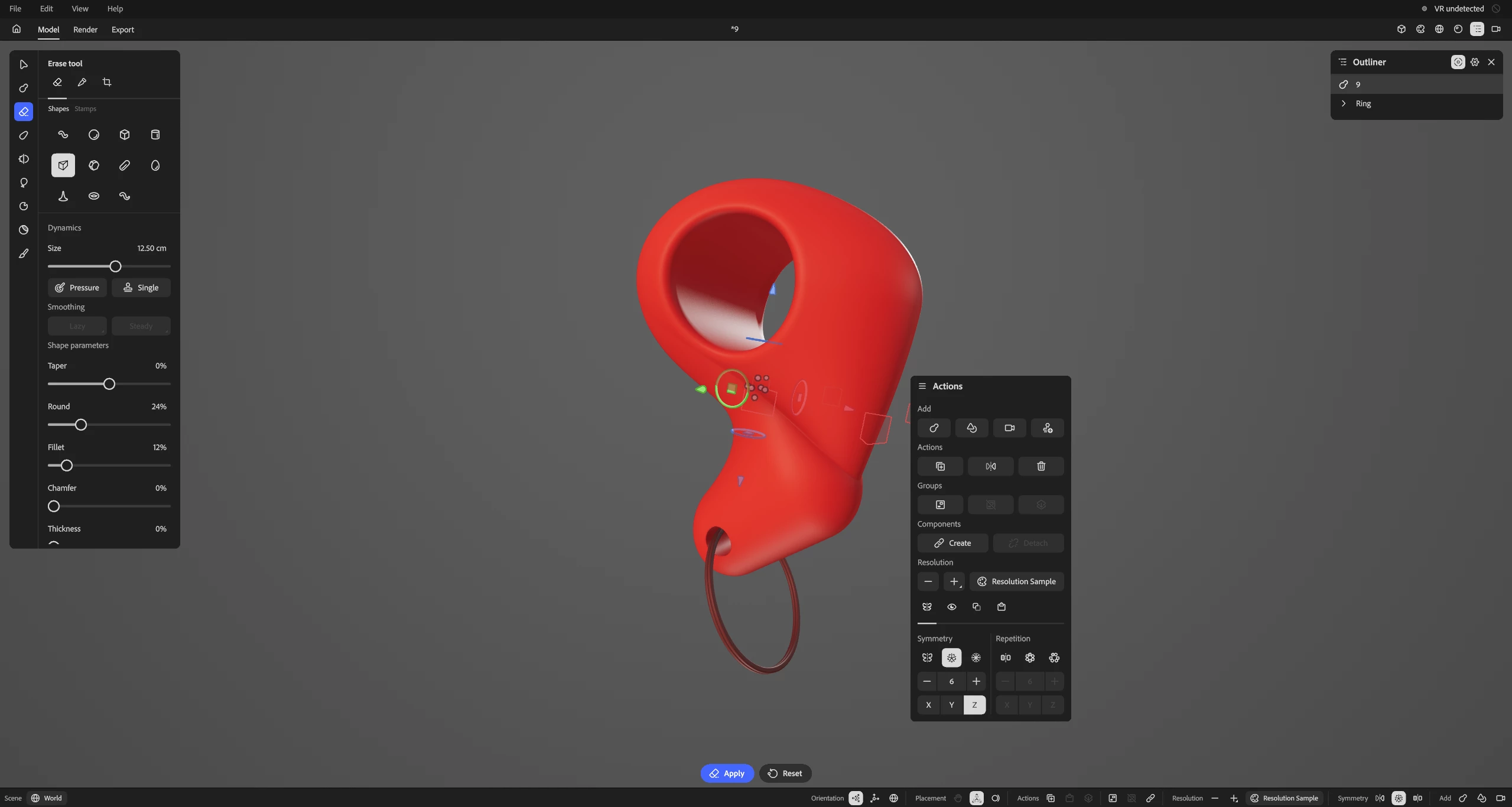Select the cylinder erase shape
This screenshot has width=1512, height=807.
[x=155, y=135]
